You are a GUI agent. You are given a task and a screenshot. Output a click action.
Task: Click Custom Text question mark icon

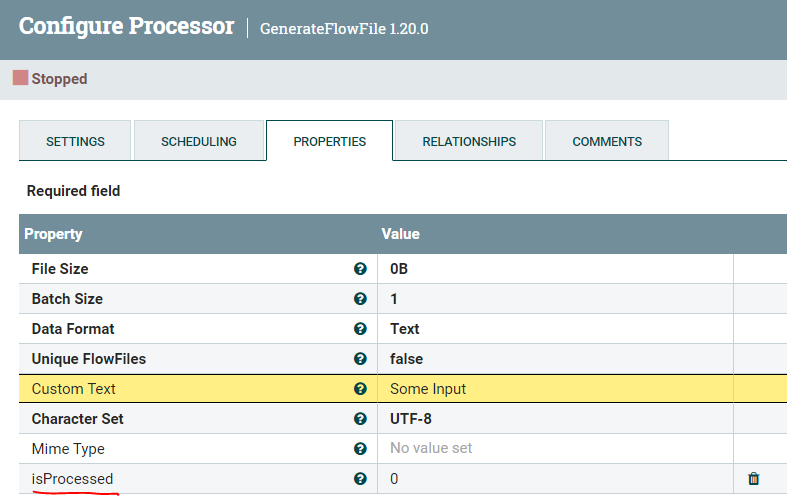coord(360,389)
